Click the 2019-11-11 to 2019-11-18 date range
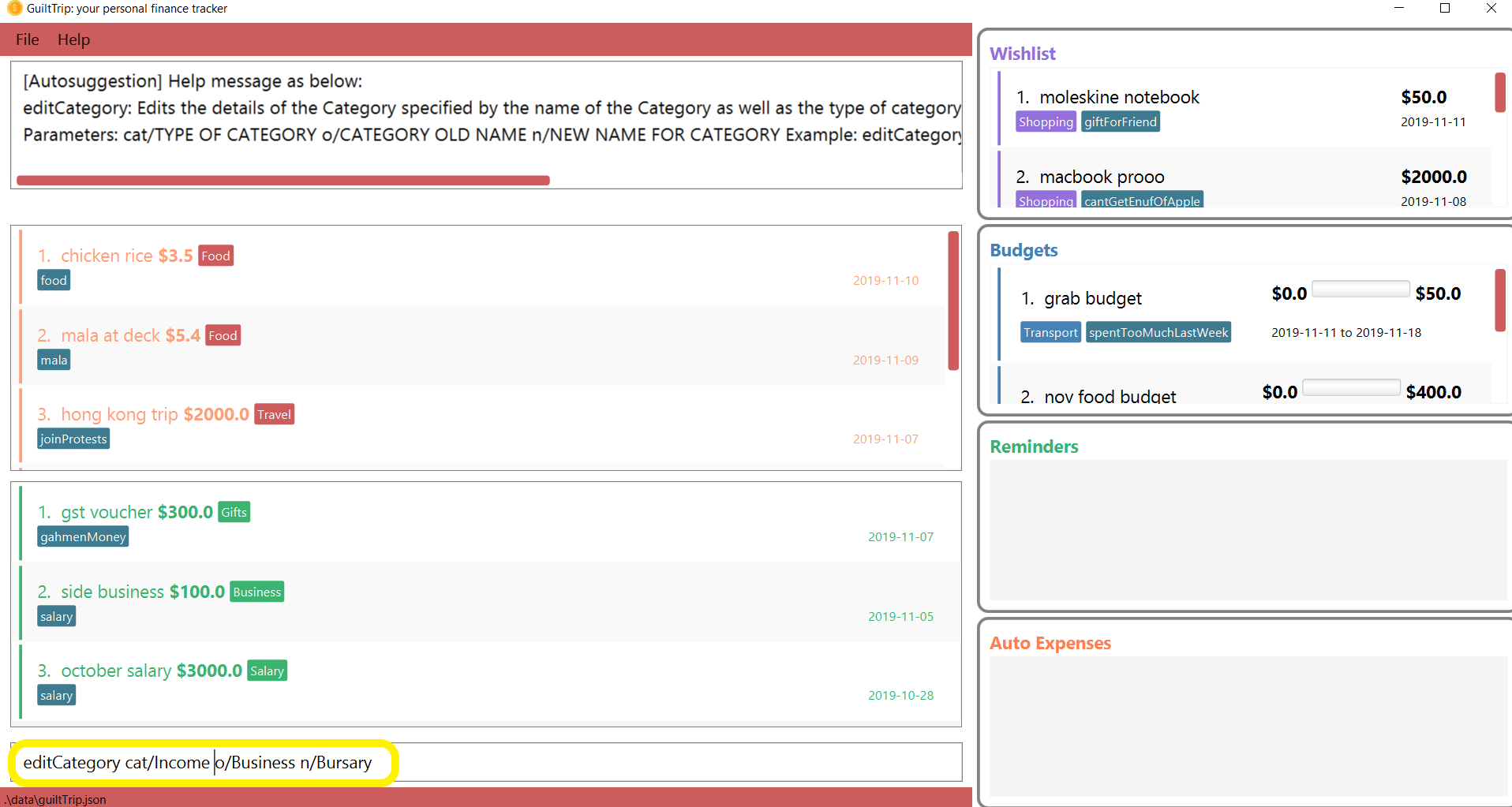 [x=1346, y=332]
